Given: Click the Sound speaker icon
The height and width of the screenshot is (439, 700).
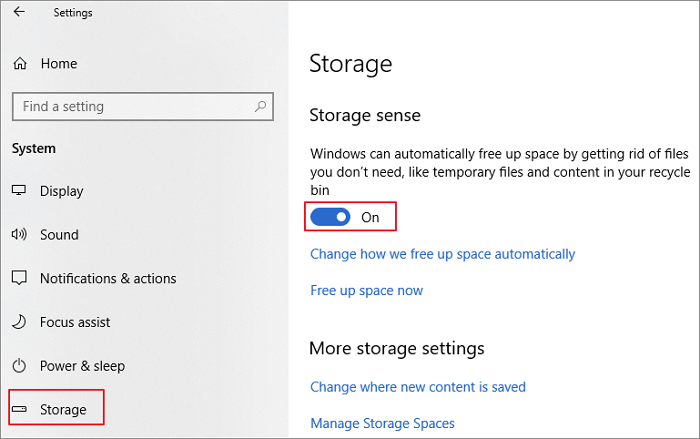Looking at the screenshot, I should (x=20, y=235).
